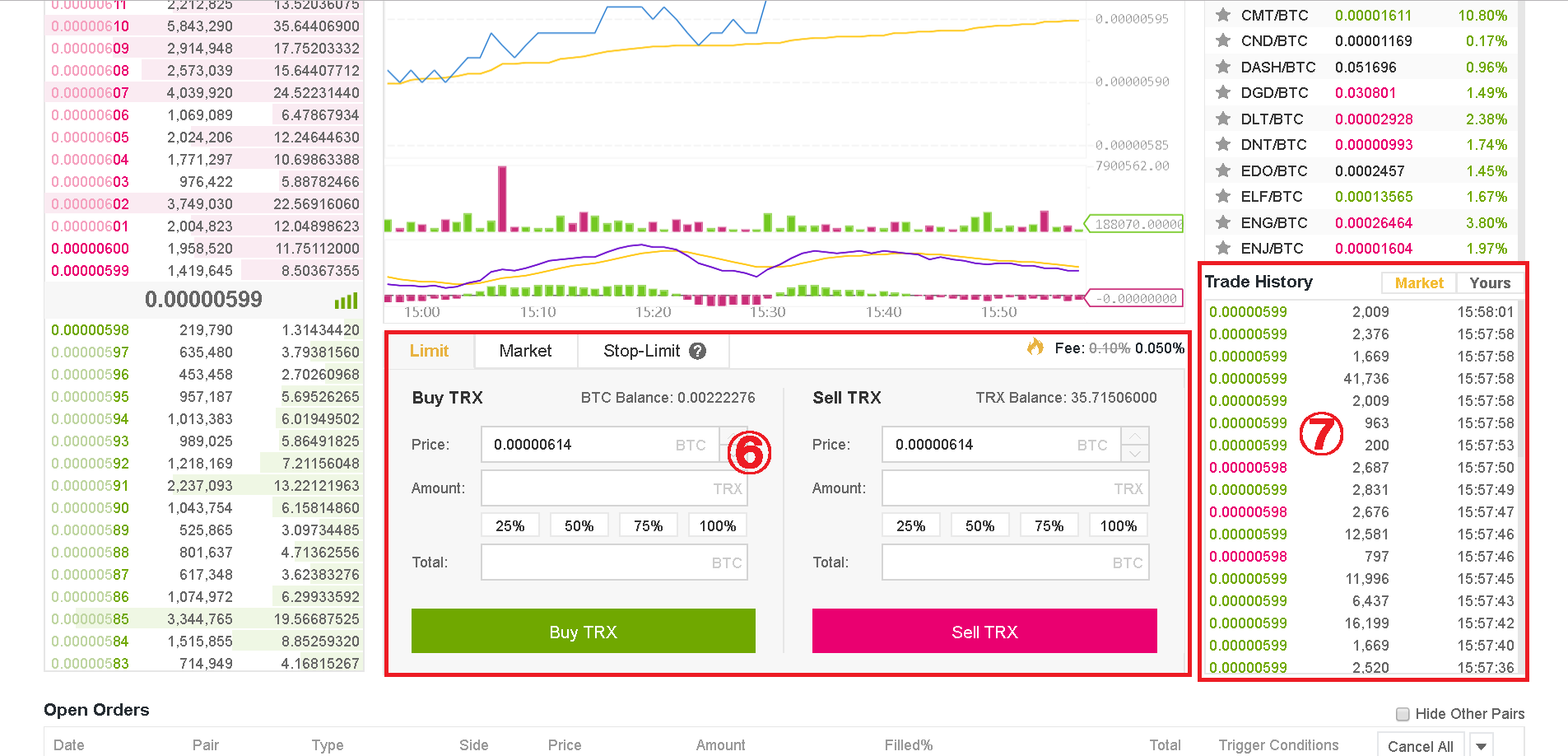Click the Cancel All button
This screenshot has height=756, width=1568.
coord(1421,745)
